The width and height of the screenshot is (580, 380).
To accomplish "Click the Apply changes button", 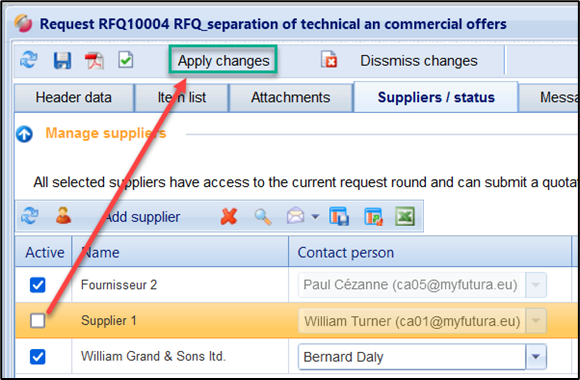I will click(x=223, y=61).
